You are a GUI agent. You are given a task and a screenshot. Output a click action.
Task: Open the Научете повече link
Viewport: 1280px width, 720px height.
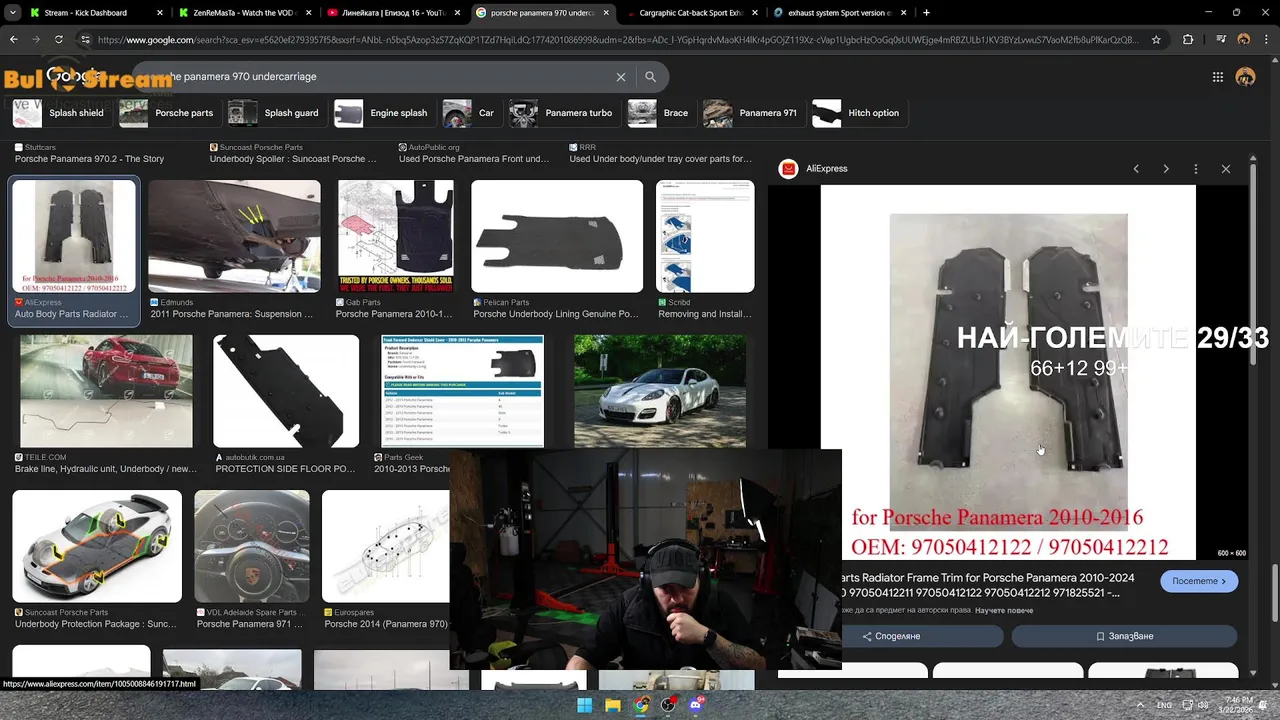point(1004,610)
